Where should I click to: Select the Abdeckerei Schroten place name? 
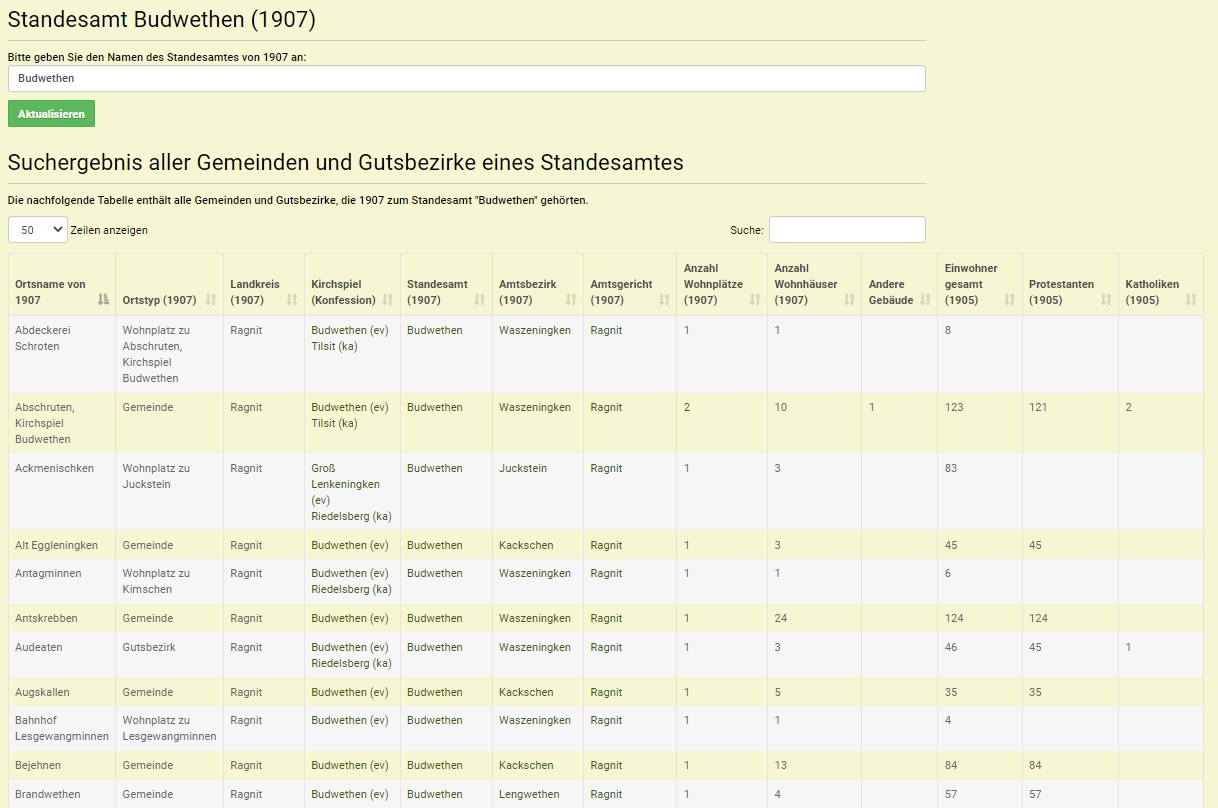43,338
